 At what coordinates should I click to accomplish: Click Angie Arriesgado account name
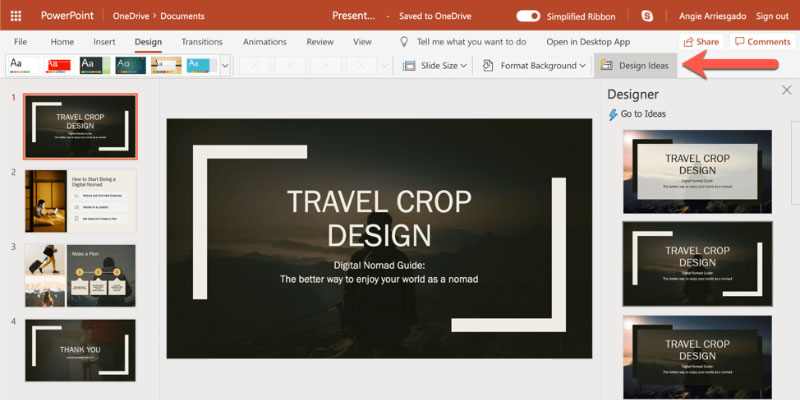(712, 16)
